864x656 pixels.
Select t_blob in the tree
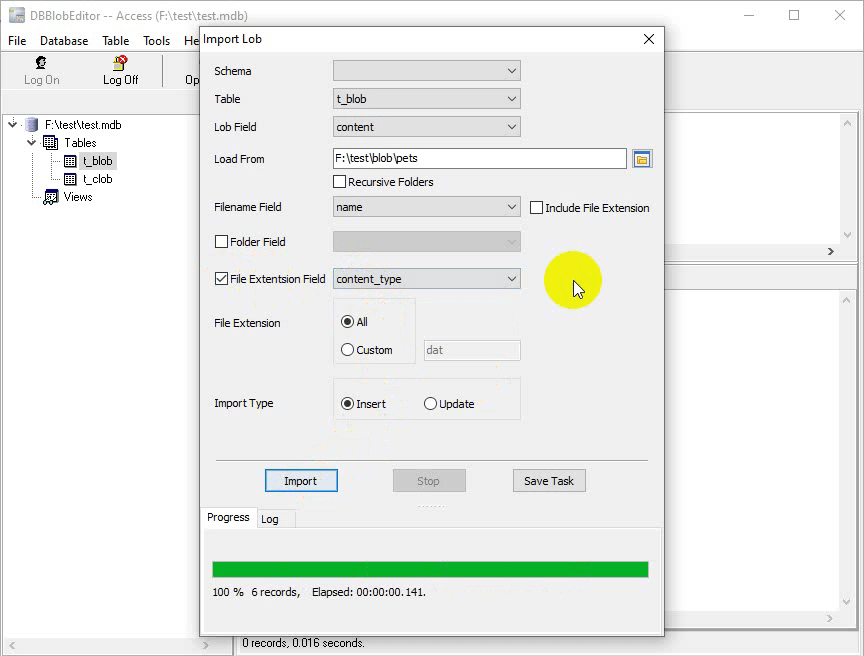(98, 161)
